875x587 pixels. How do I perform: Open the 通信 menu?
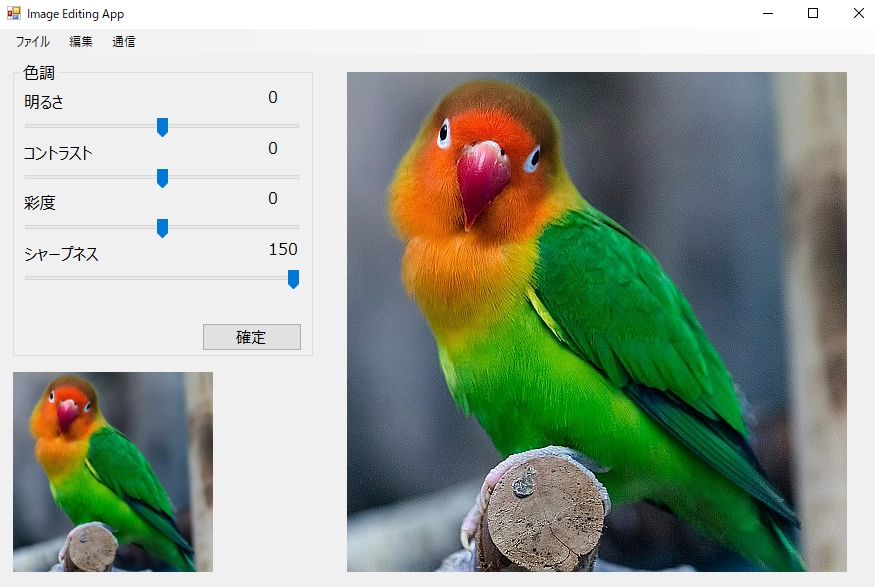[123, 42]
